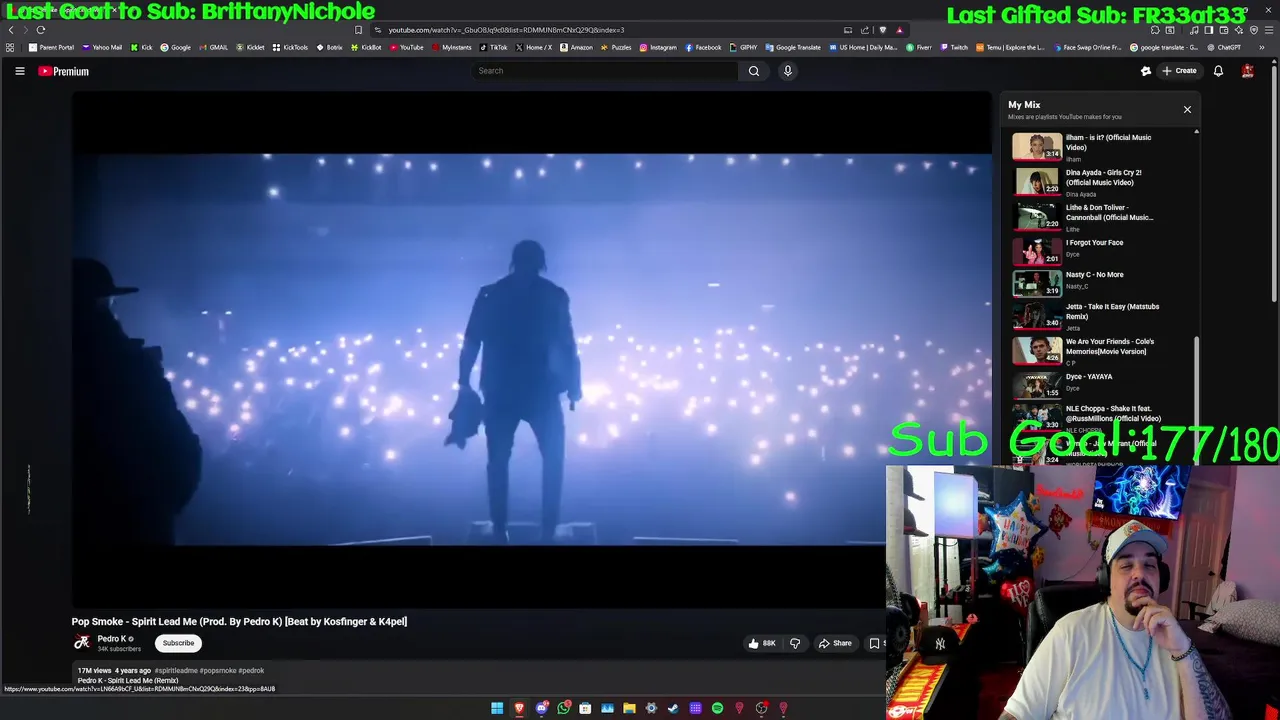Screen dimensions: 1280x720
Task: Go back in browser history
Action: point(11,30)
